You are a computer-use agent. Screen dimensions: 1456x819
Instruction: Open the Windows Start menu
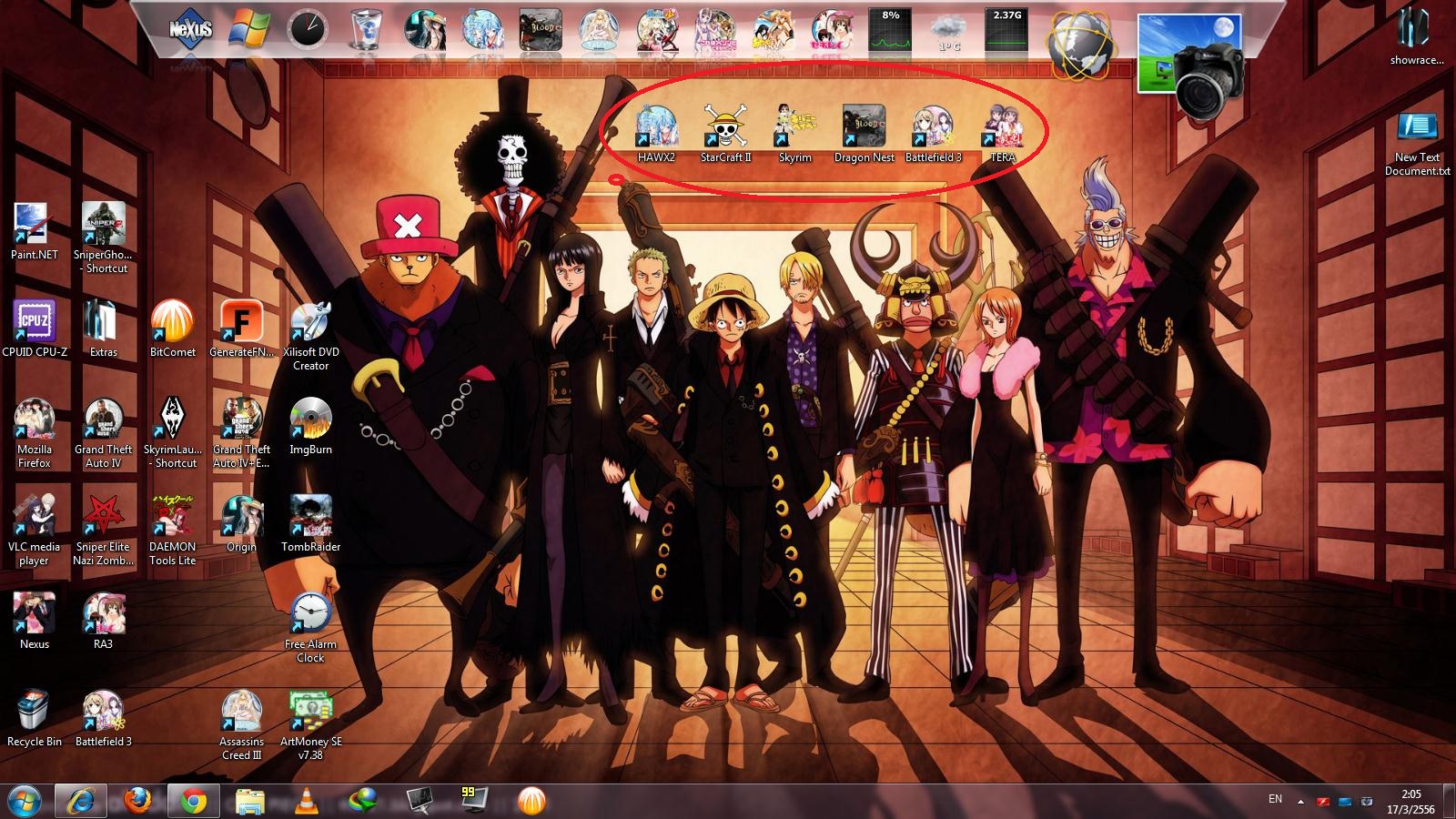click(x=23, y=801)
